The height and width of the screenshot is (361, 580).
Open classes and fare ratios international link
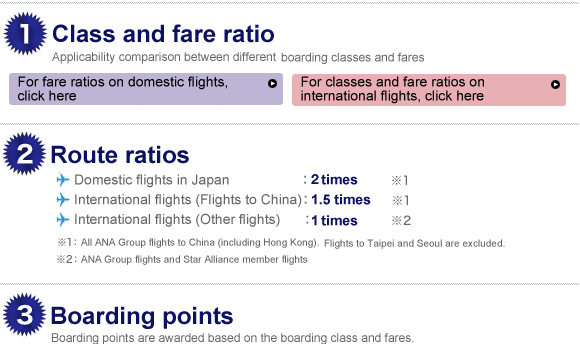tap(429, 90)
